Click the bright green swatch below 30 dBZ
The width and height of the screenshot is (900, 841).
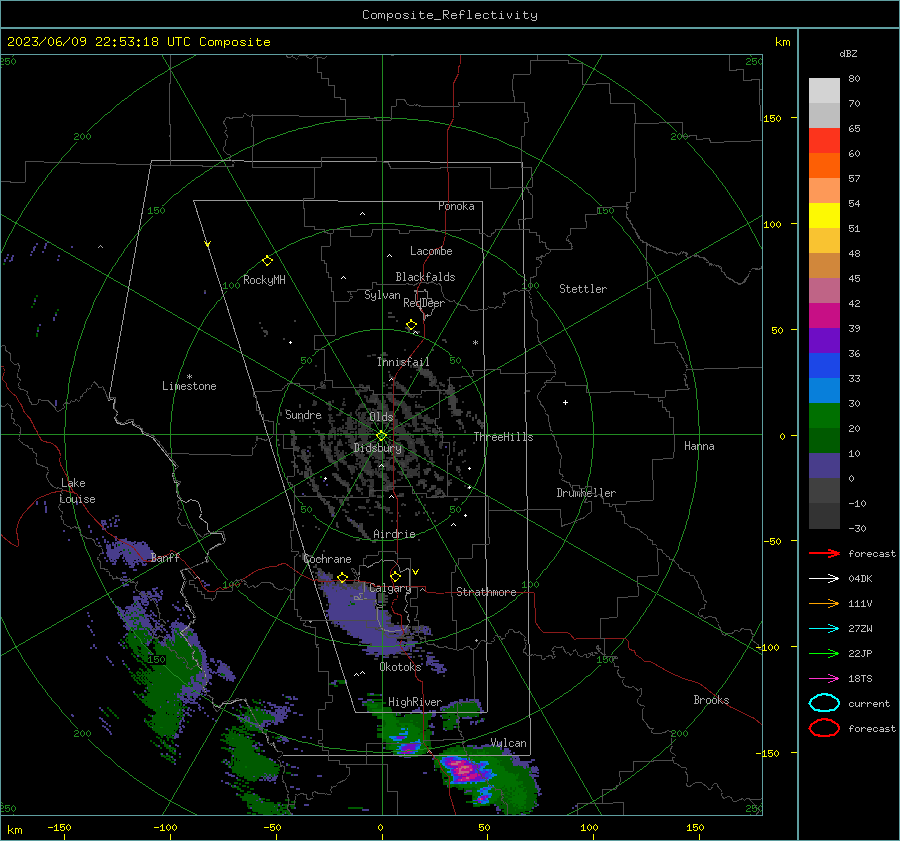(824, 416)
